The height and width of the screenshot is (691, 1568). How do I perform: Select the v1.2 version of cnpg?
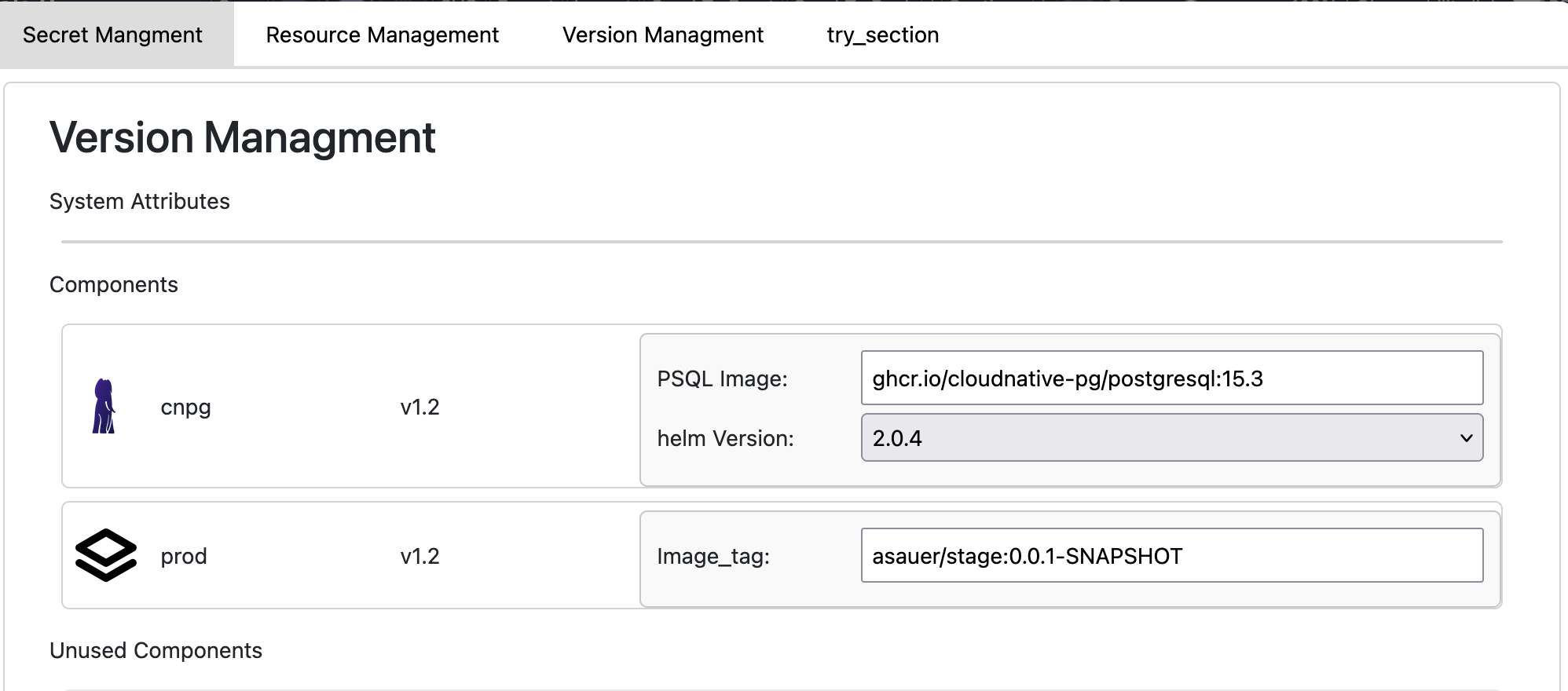point(419,408)
